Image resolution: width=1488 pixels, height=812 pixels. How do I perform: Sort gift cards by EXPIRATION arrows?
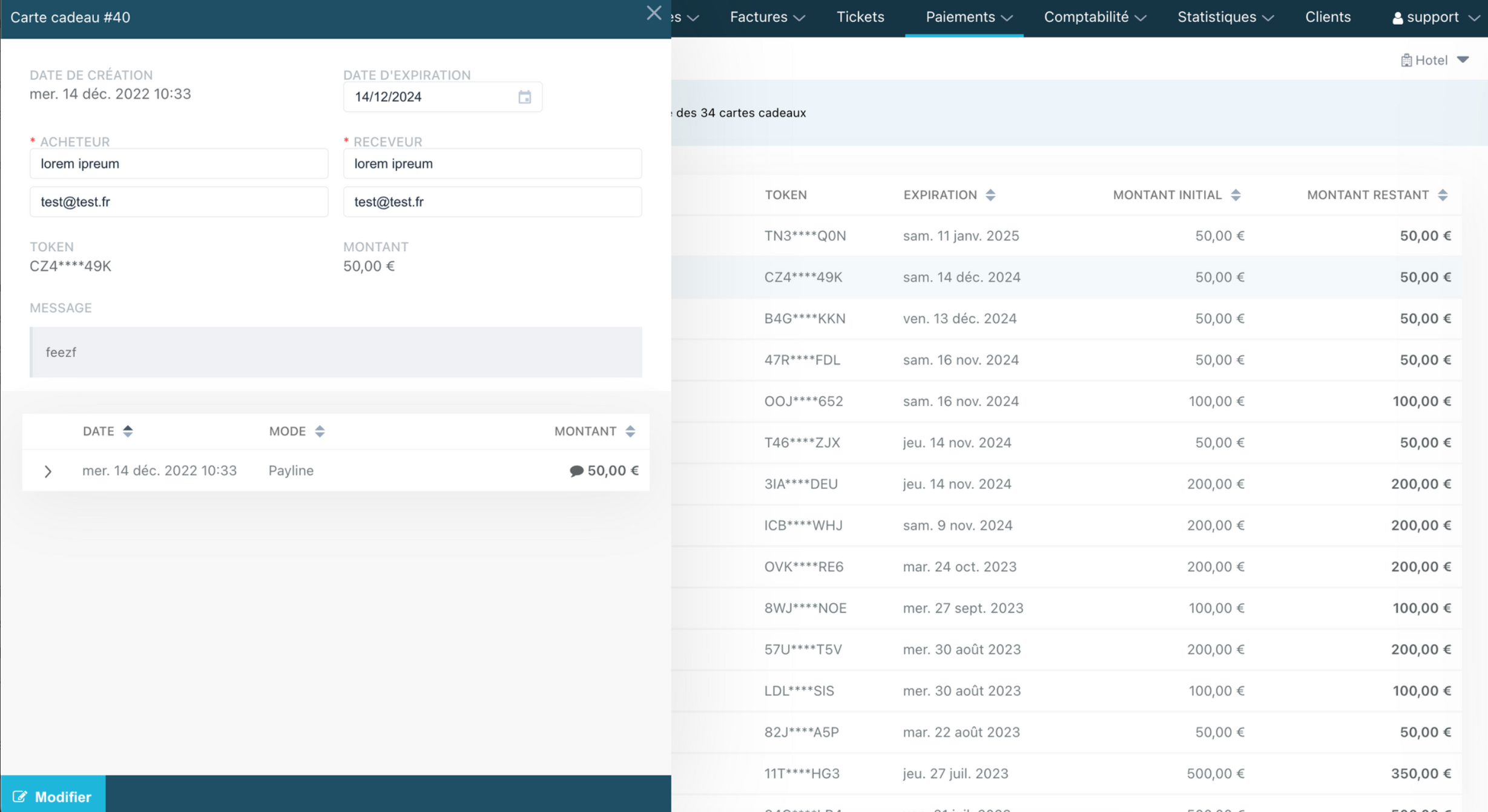click(x=990, y=195)
